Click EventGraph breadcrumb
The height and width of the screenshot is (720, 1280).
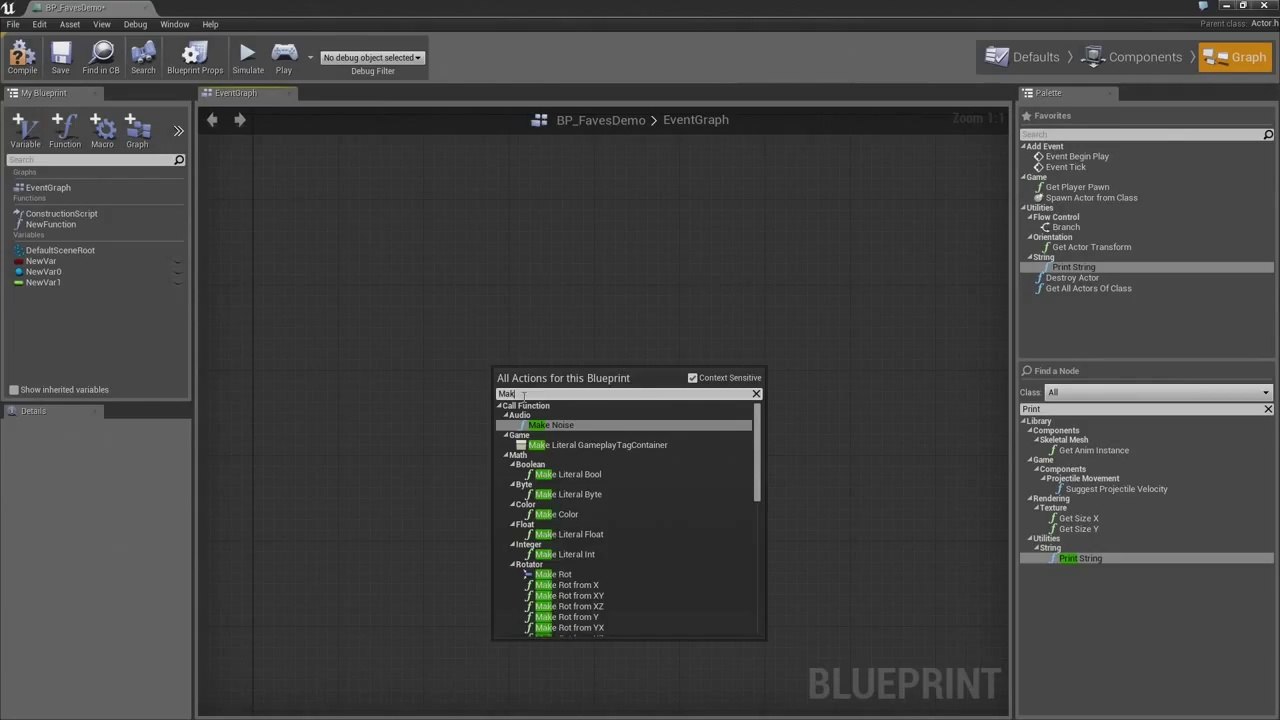[x=696, y=120]
